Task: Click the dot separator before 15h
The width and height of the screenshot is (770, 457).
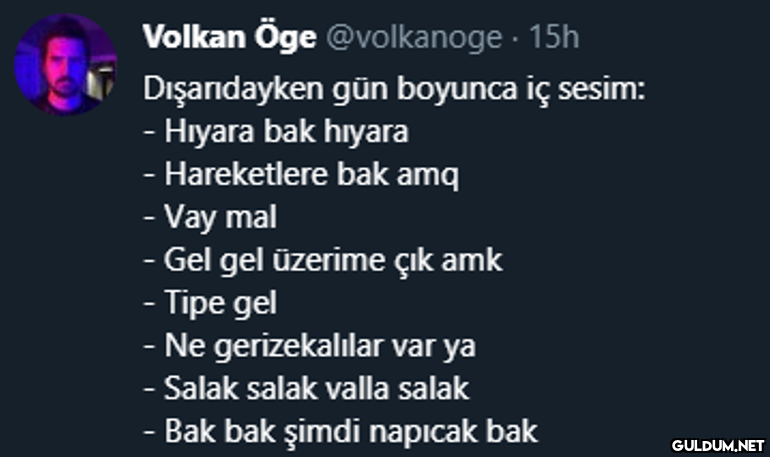Action: [516, 39]
